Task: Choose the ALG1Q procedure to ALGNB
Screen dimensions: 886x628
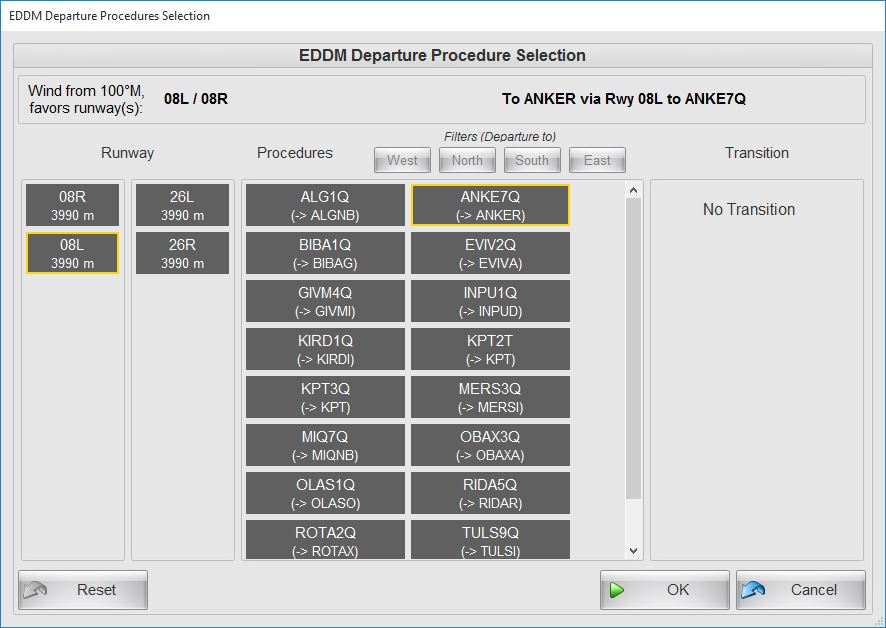Action: (325, 205)
